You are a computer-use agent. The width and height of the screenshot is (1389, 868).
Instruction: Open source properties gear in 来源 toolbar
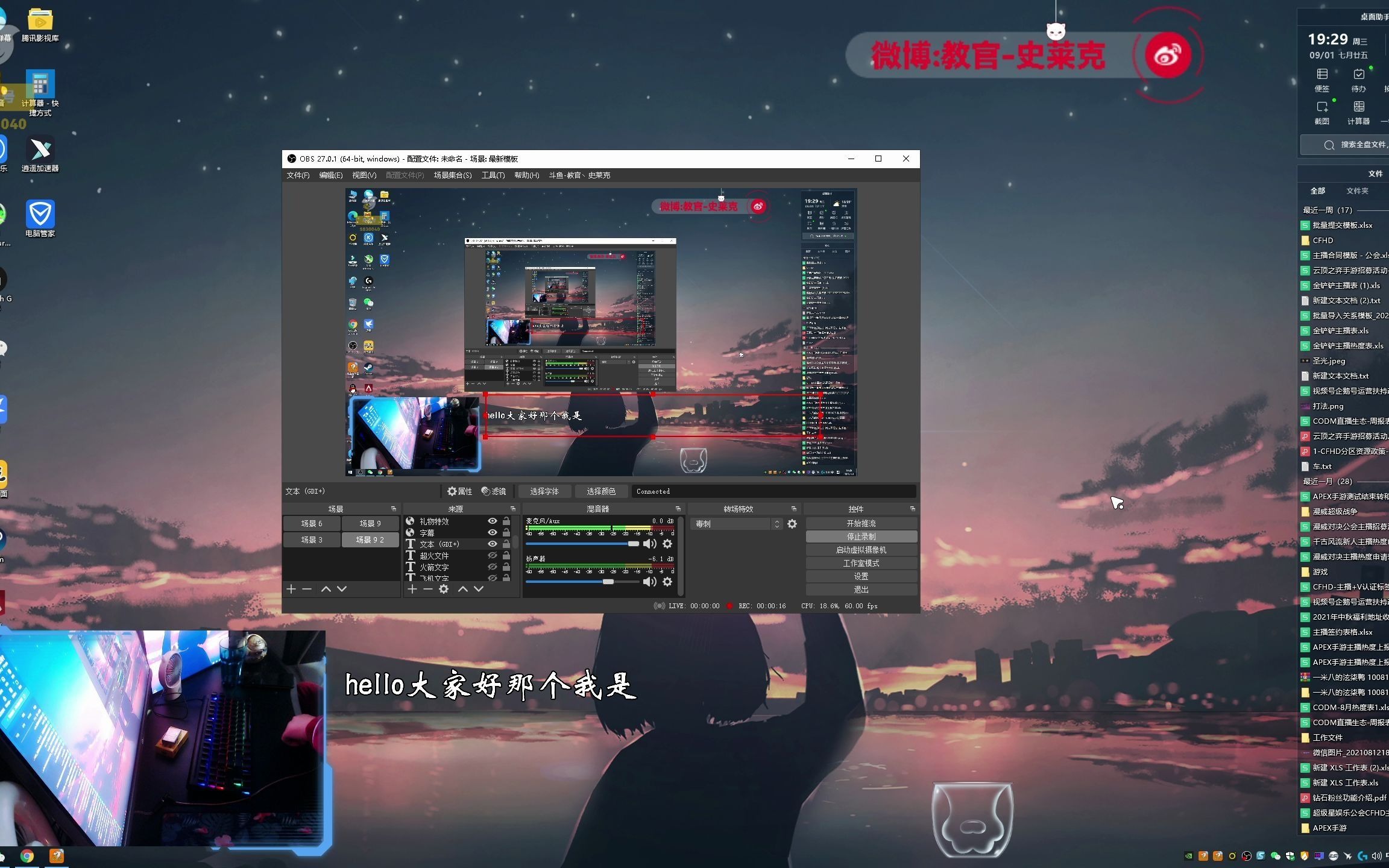(444, 589)
